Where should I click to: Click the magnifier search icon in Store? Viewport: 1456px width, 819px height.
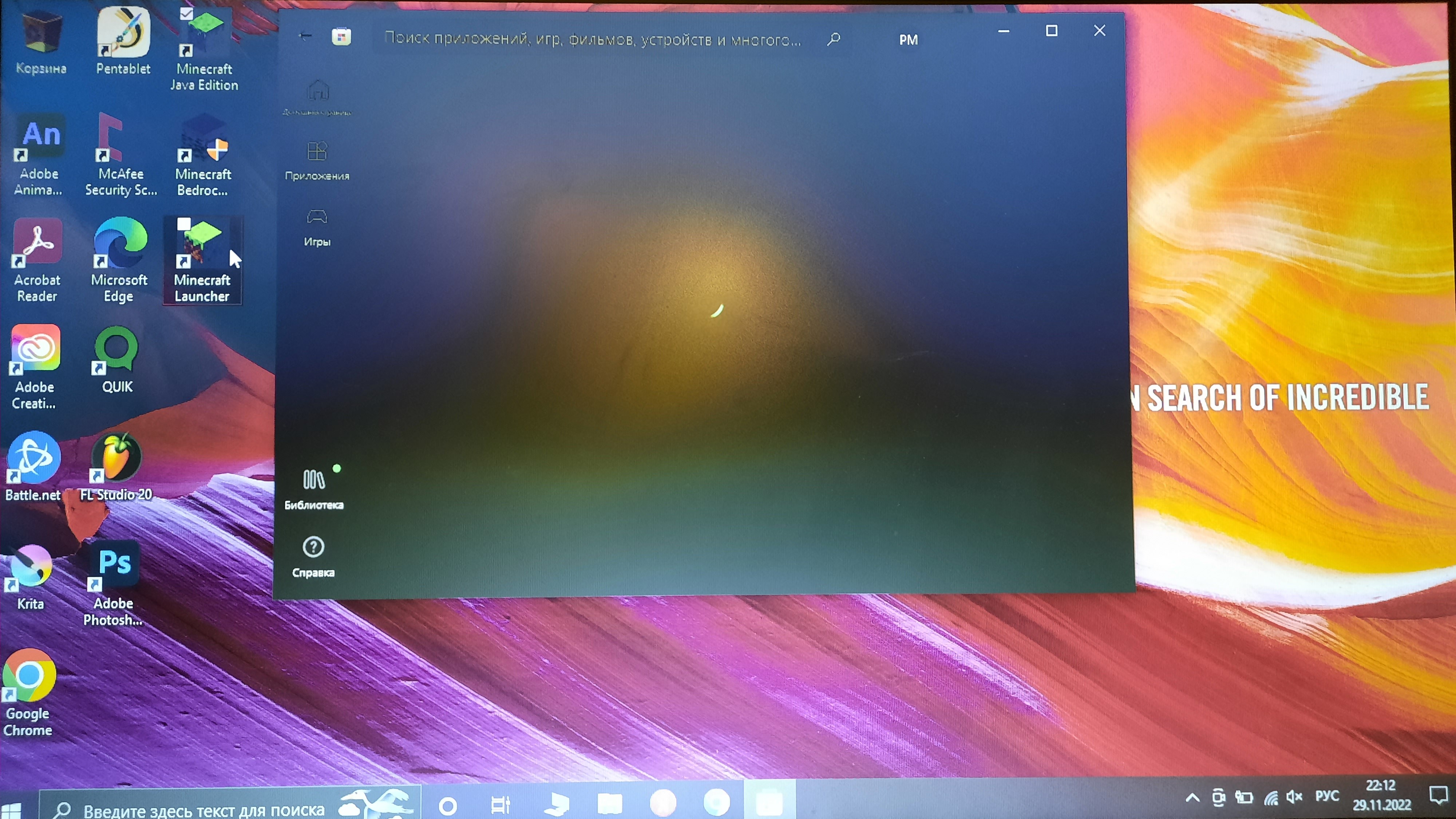(x=834, y=39)
